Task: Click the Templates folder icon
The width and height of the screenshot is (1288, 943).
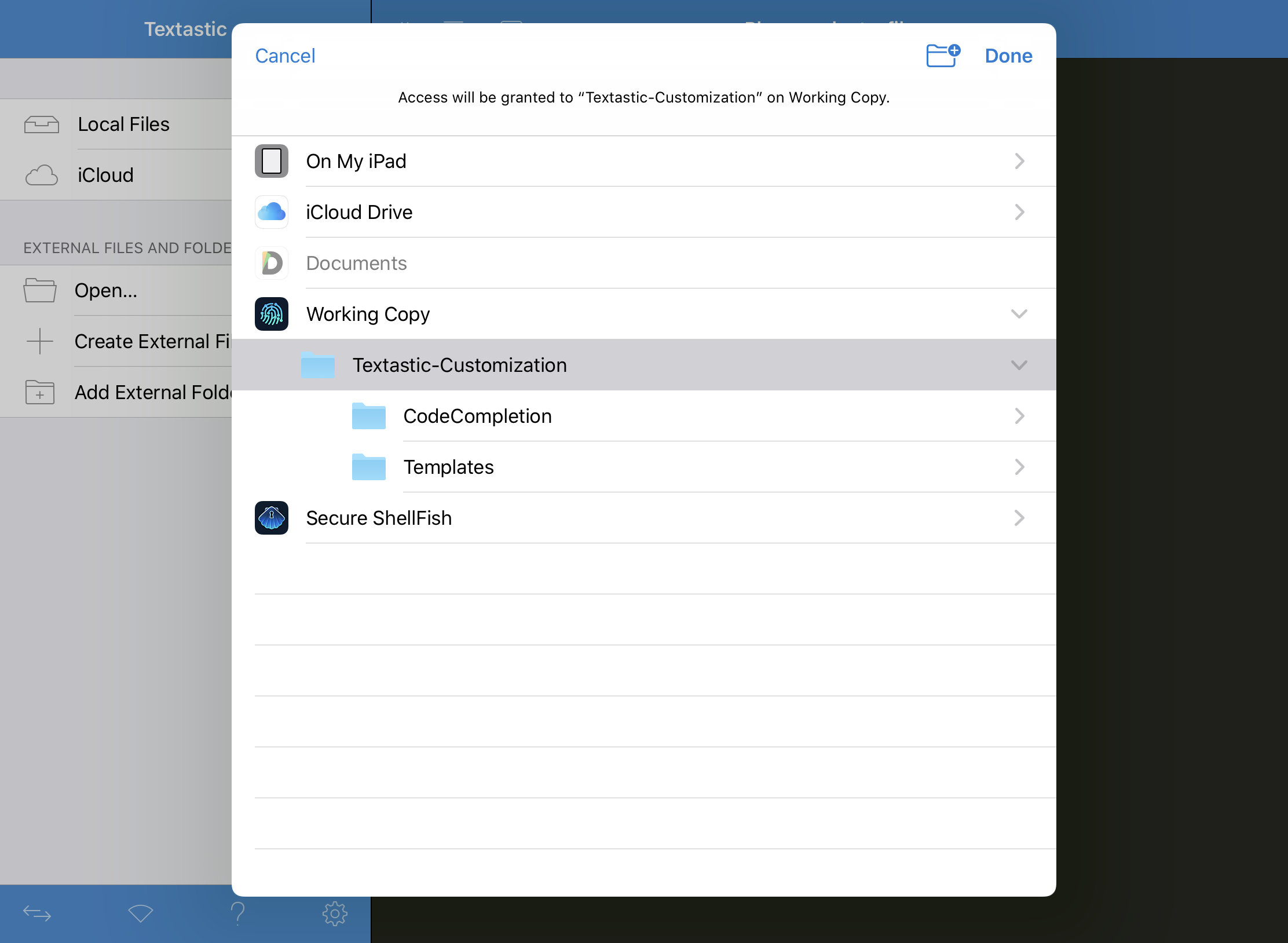Action: click(x=369, y=467)
